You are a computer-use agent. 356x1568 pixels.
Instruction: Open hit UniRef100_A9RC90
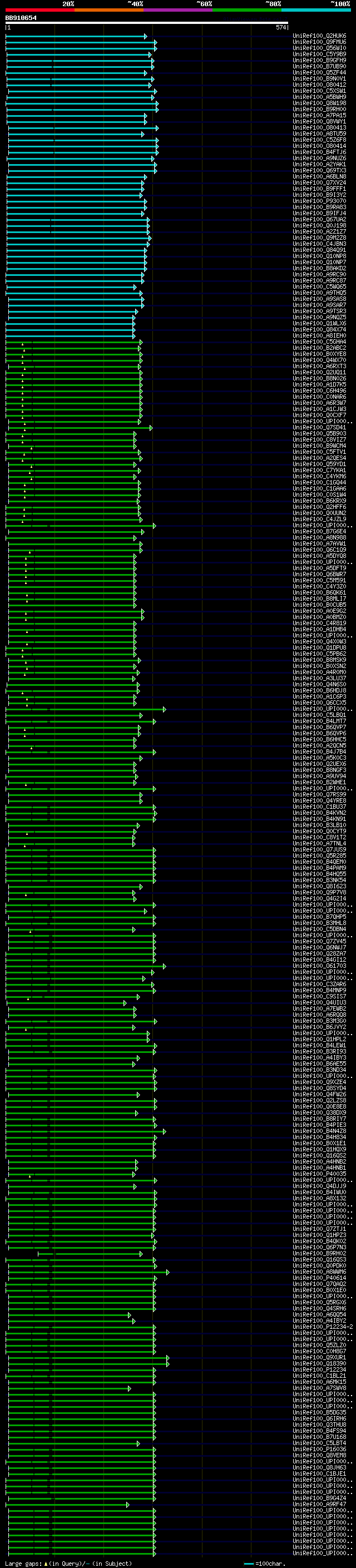click(x=319, y=275)
